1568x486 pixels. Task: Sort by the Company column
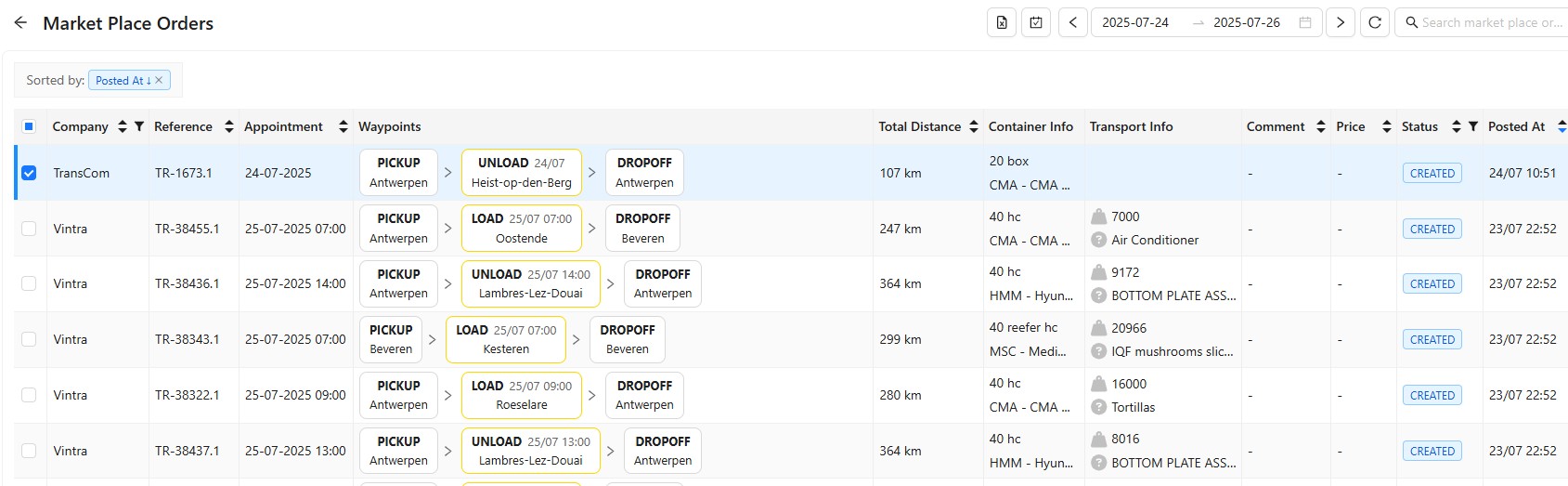[x=123, y=126]
